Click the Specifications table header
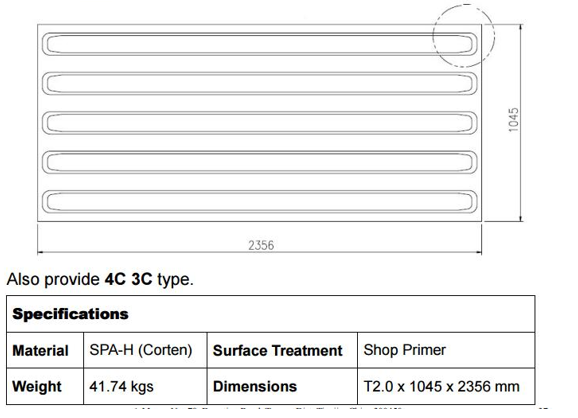This screenshot has width=578, height=418. pyautogui.click(x=271, y=314)
